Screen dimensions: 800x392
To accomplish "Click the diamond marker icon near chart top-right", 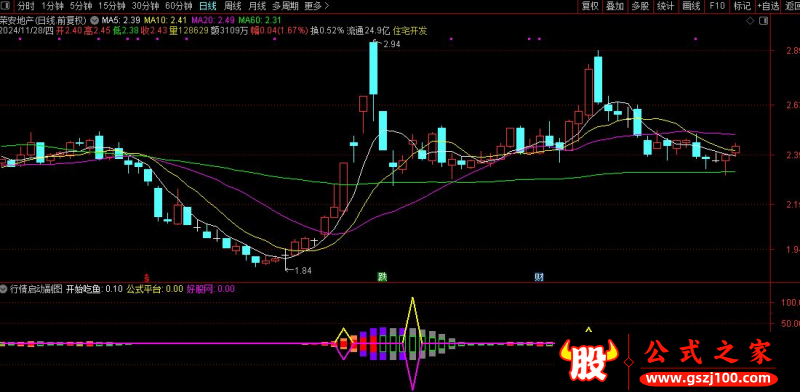I will click(x=750, y=21).
